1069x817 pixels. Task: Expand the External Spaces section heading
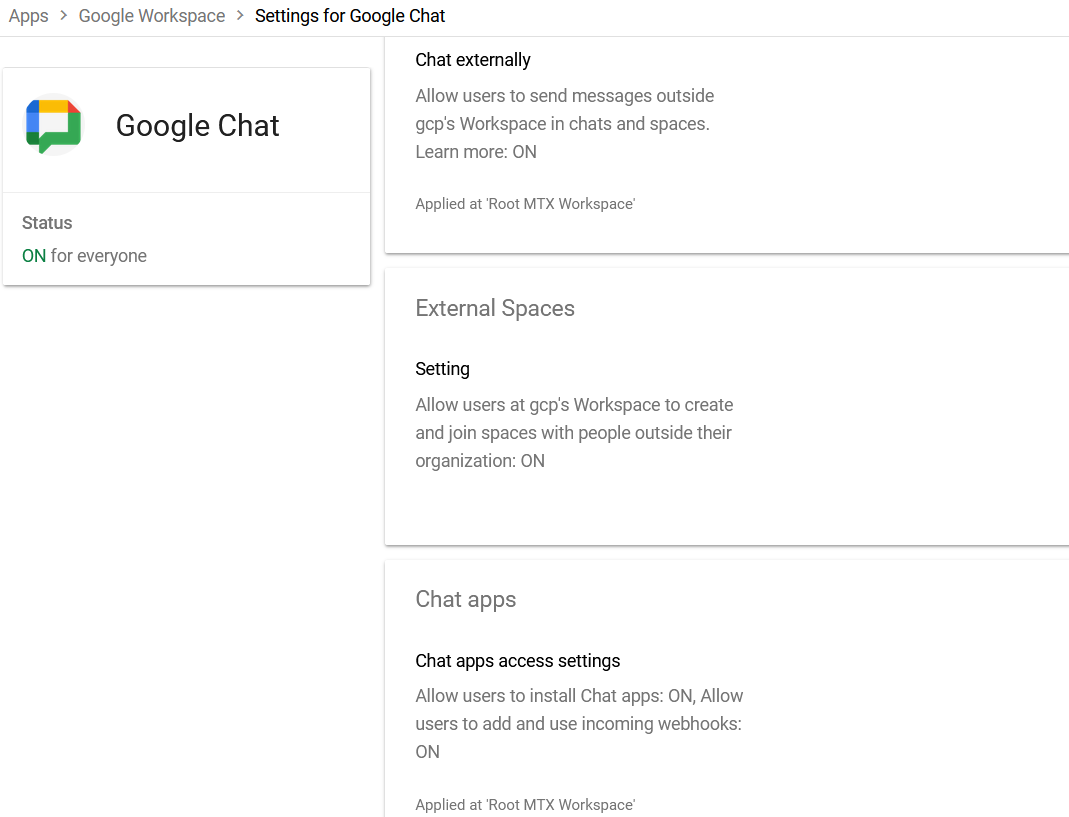495,308
